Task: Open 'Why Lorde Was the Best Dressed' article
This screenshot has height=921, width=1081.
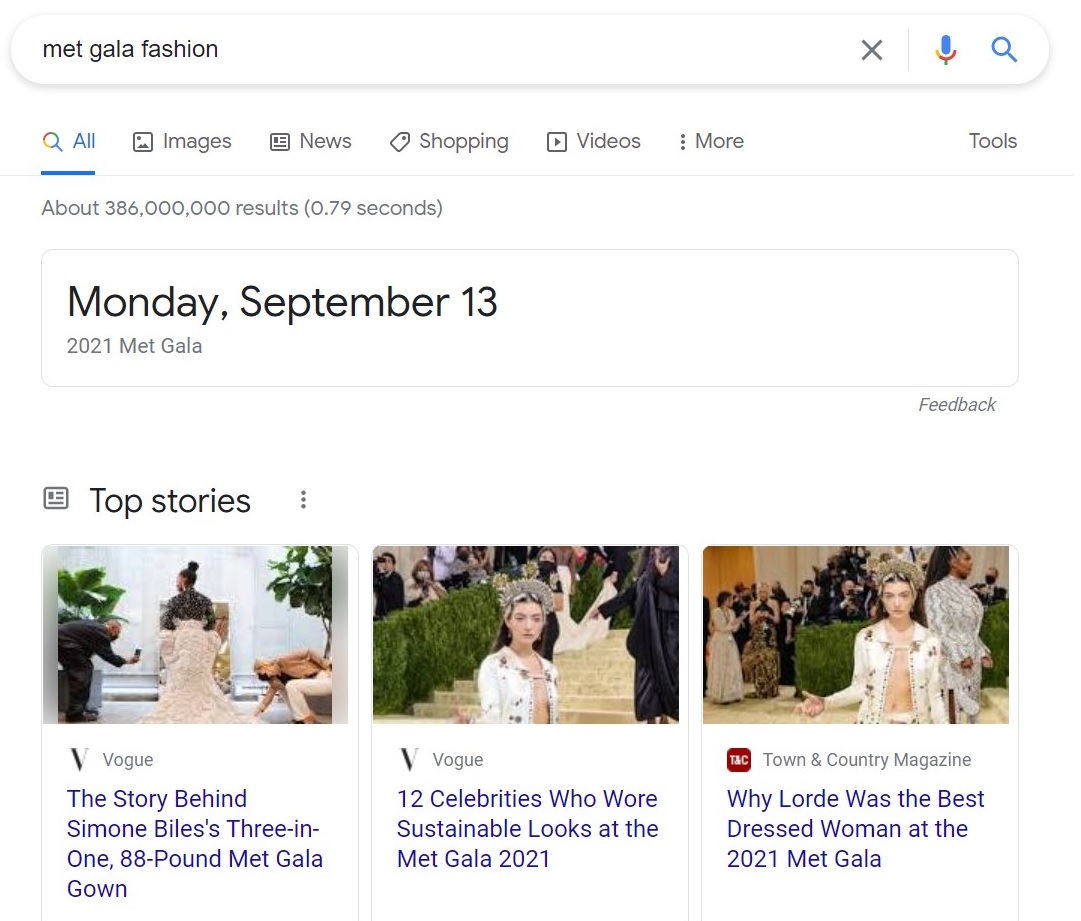Action: [x=856, y=829]
